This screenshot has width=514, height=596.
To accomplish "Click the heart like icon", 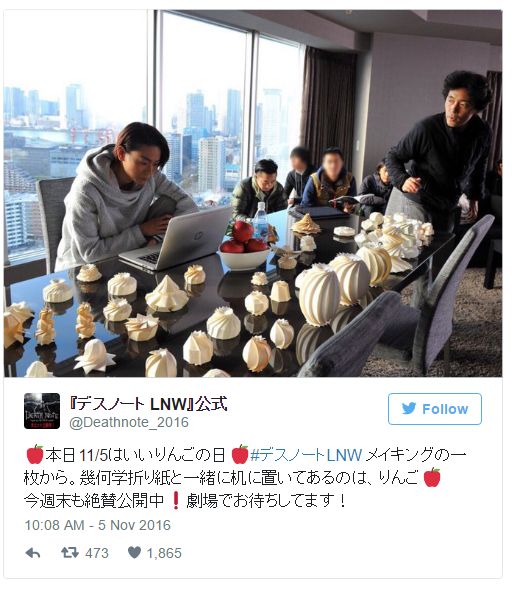I will (x=134, y=552).
